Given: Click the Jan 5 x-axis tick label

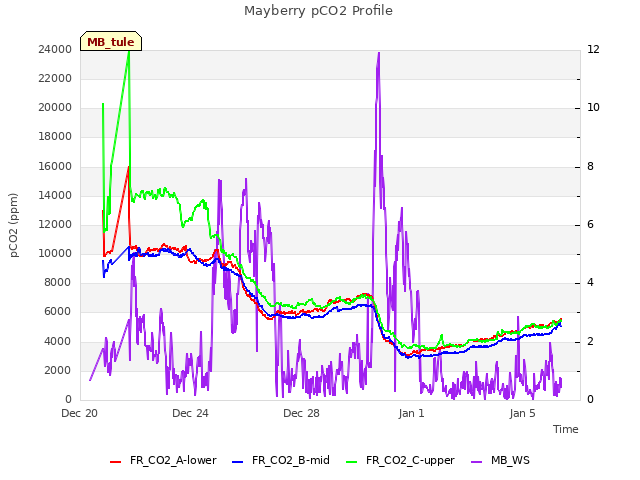Looking at the screenshot, I should coord(522,413).
